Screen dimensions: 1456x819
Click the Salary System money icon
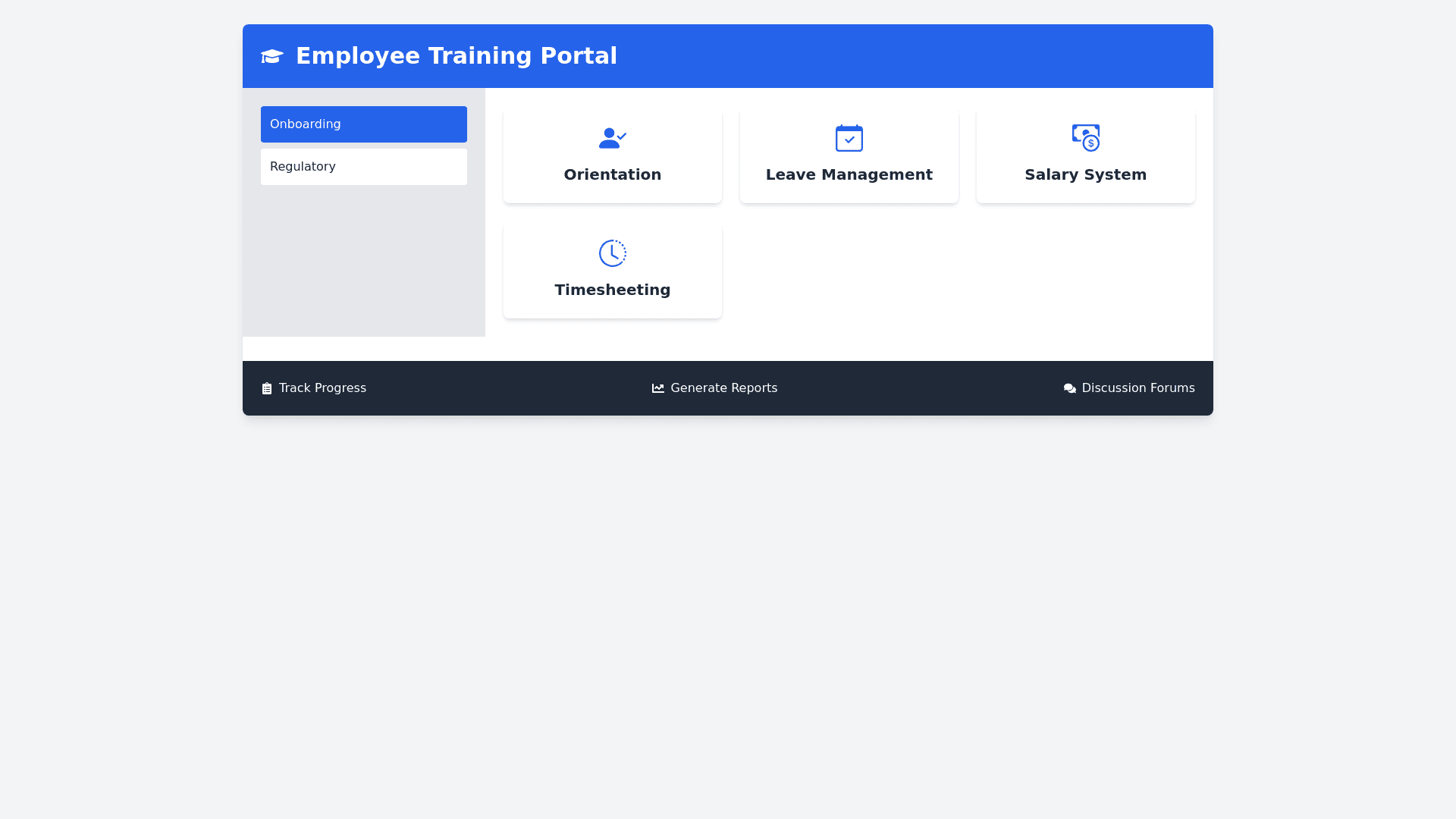click(x=1085, y=138)
